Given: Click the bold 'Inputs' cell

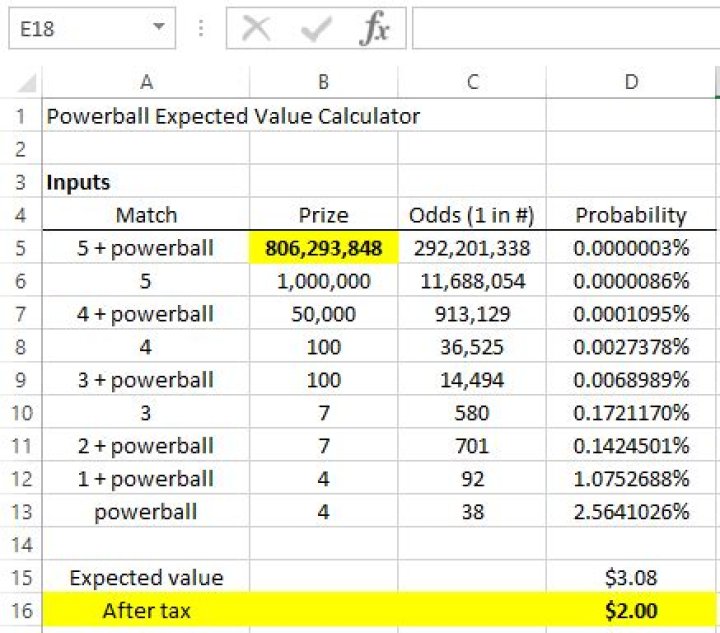Looking at the screenshot, I should (146, 182).
